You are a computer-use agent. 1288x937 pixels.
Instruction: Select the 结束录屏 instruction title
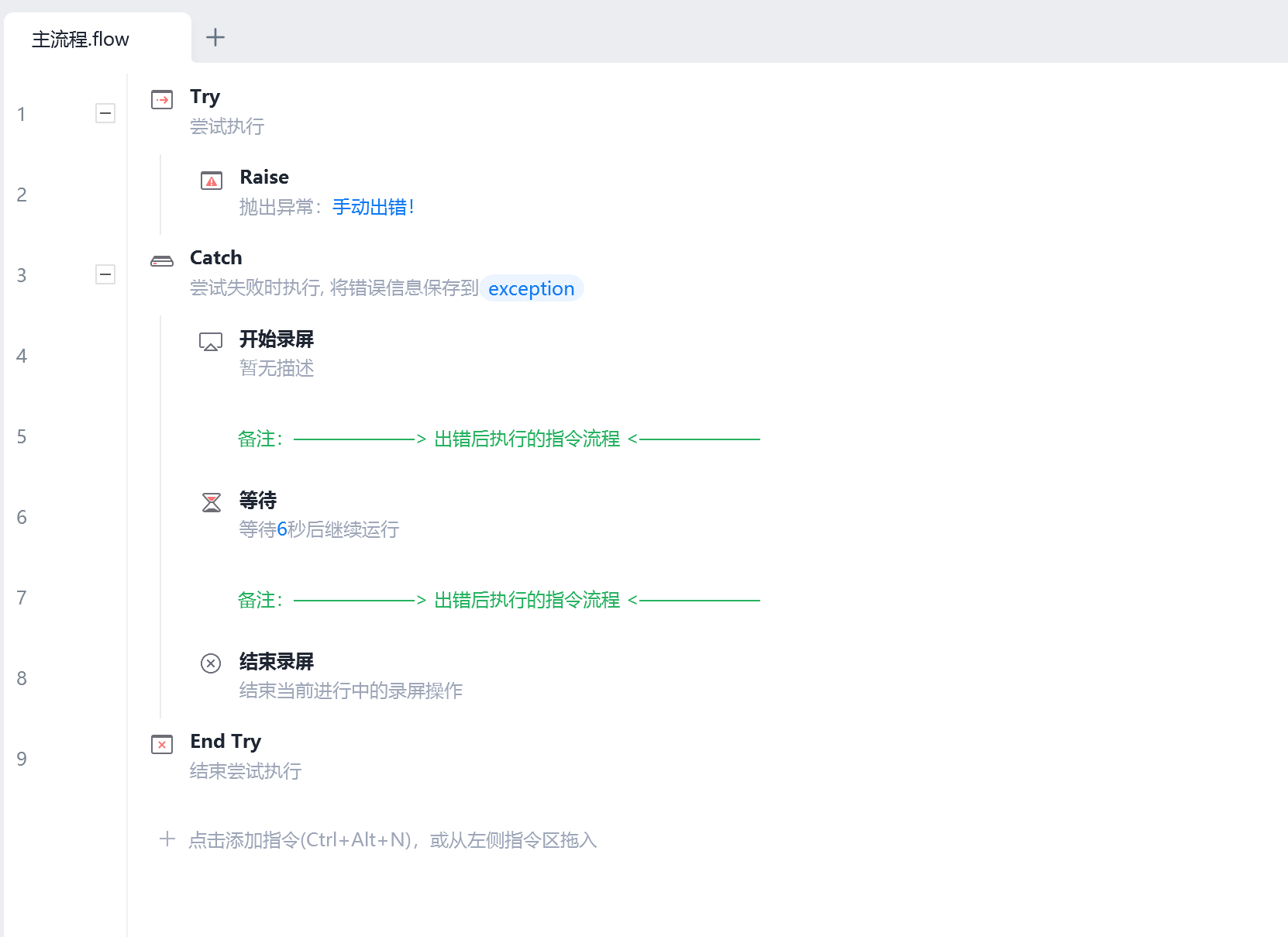[x=277, y=661]
